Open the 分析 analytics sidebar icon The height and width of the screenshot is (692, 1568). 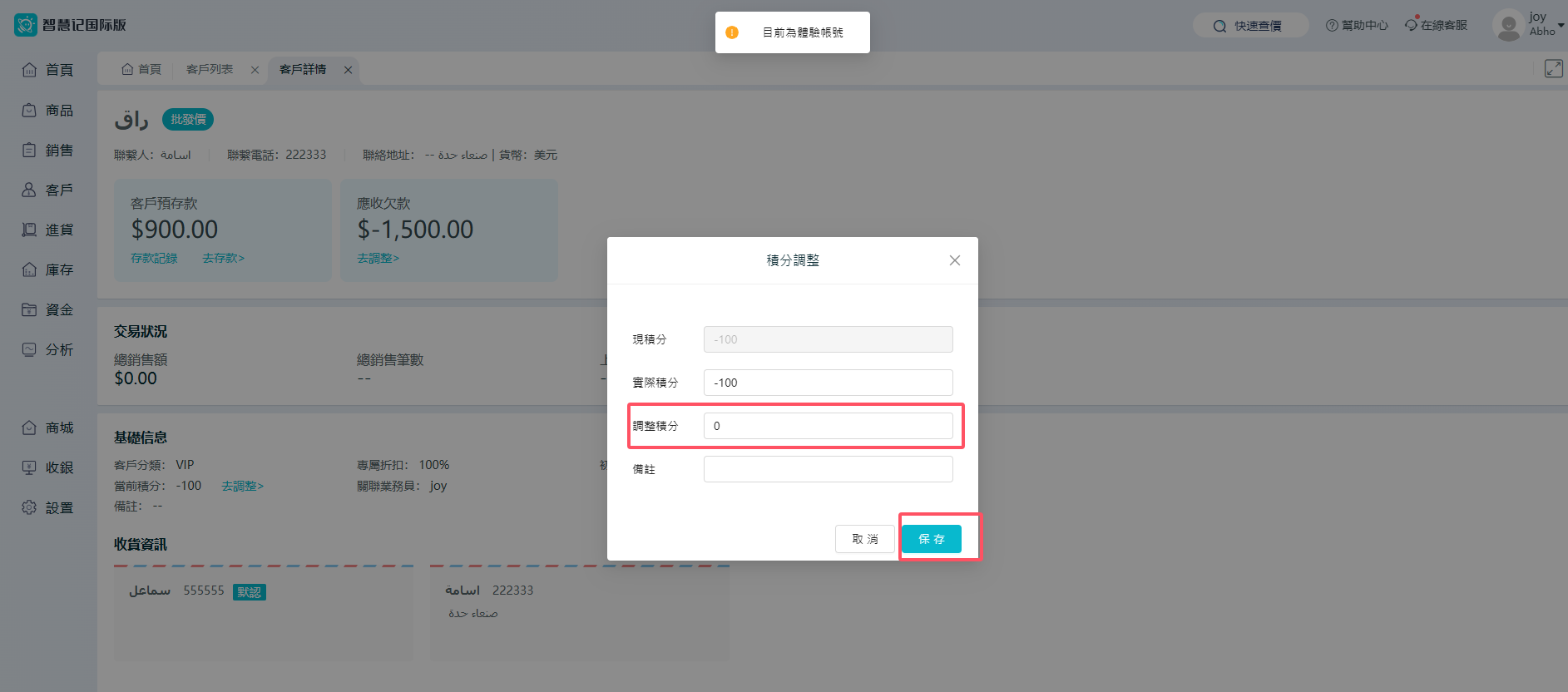point(29,349)
